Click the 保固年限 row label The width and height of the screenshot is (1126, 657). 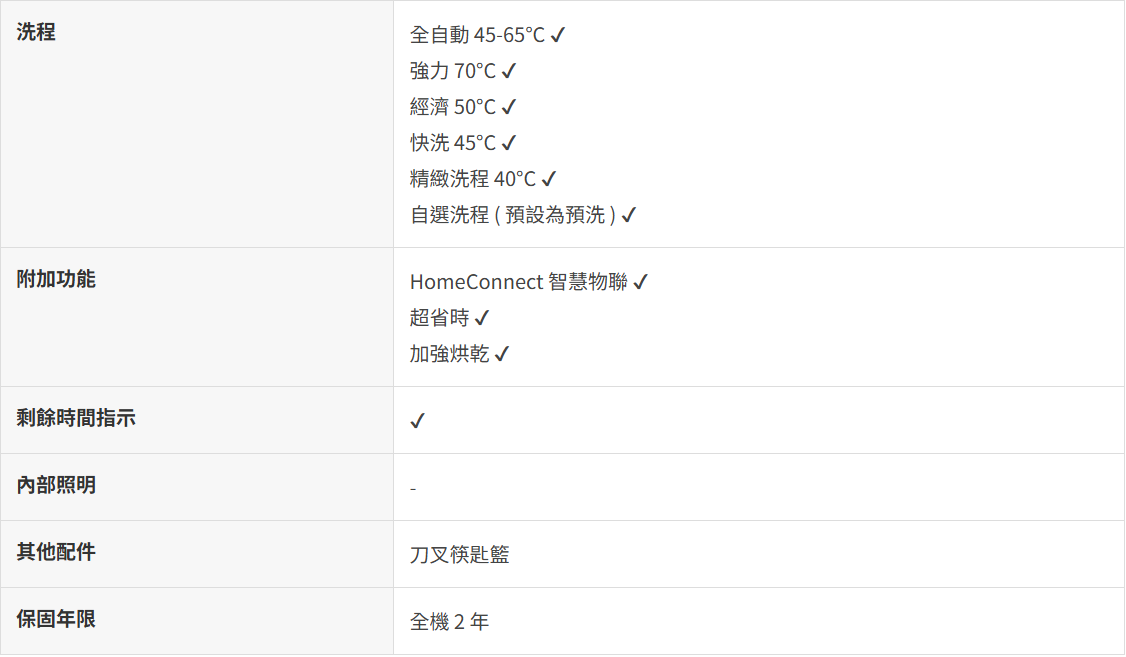pos(56,619)
